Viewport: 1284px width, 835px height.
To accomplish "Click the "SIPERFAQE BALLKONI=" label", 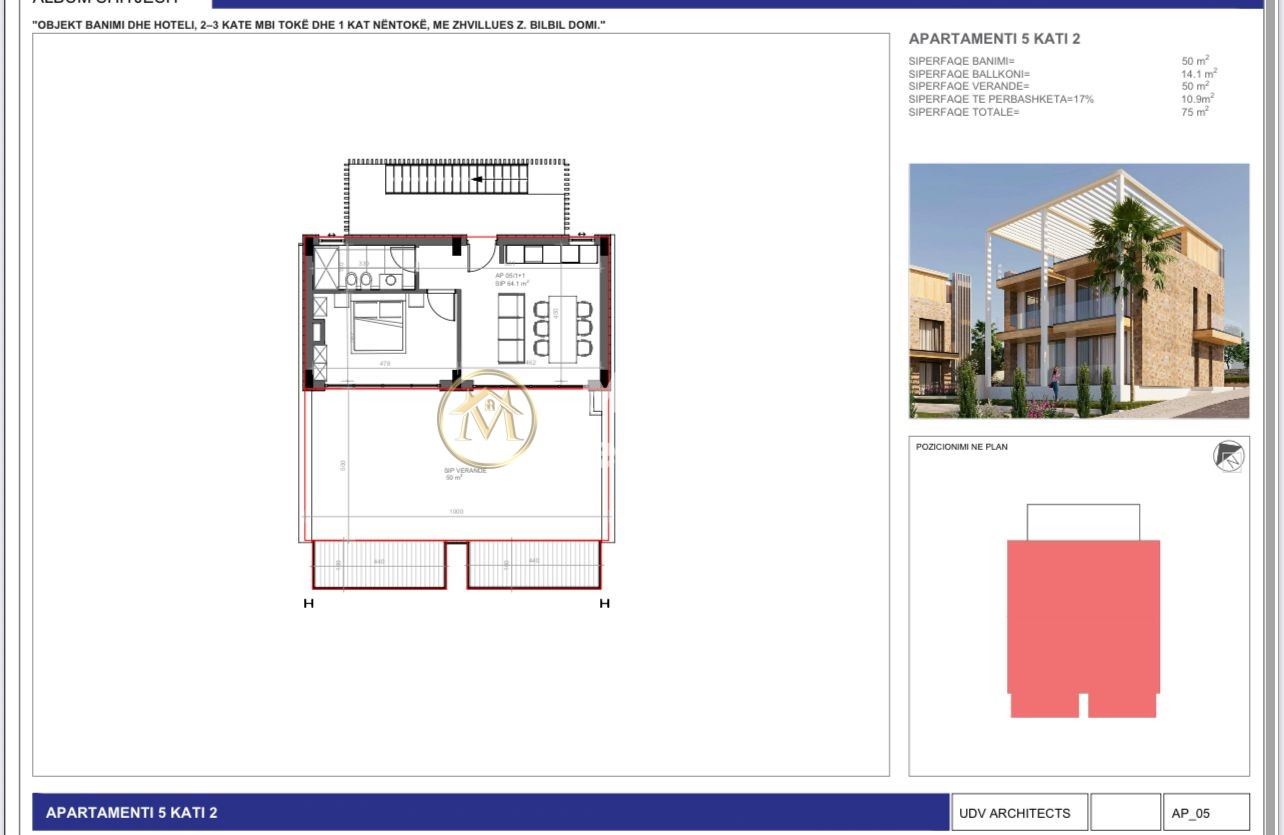I will click(x=969, y=74).
